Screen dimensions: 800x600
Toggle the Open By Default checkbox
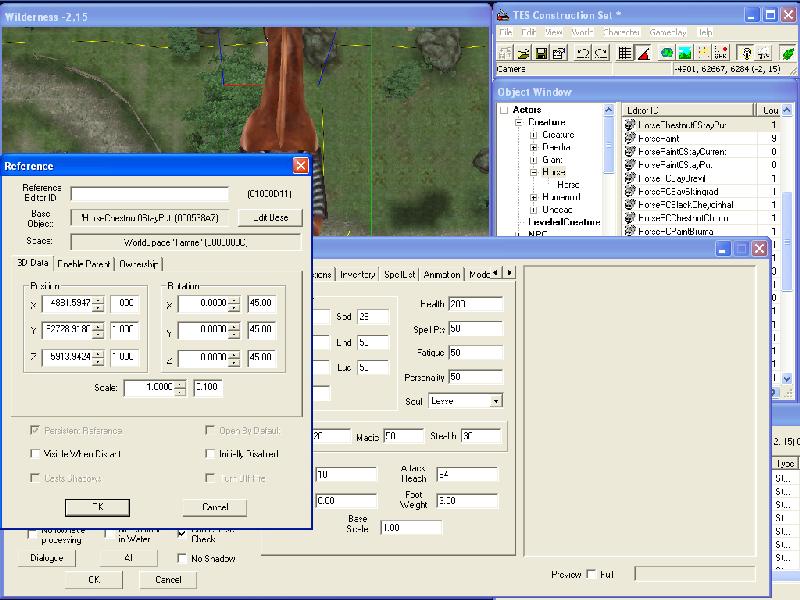(x=210, y=430)
